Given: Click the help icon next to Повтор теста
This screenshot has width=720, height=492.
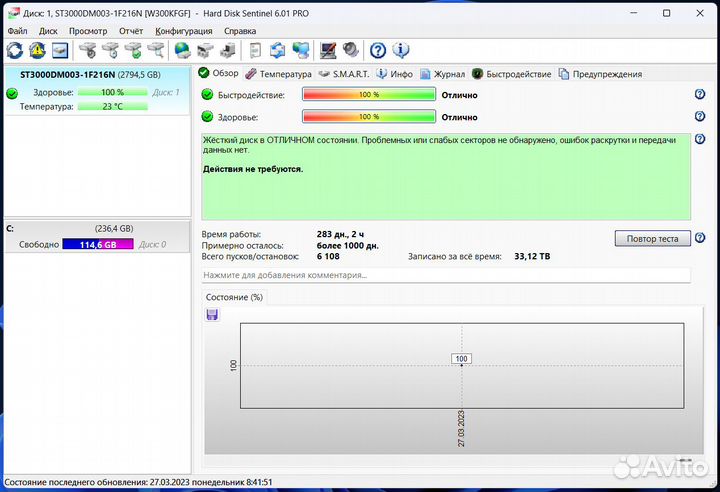Looking at the screenshot, I should [x=700, y=238].
